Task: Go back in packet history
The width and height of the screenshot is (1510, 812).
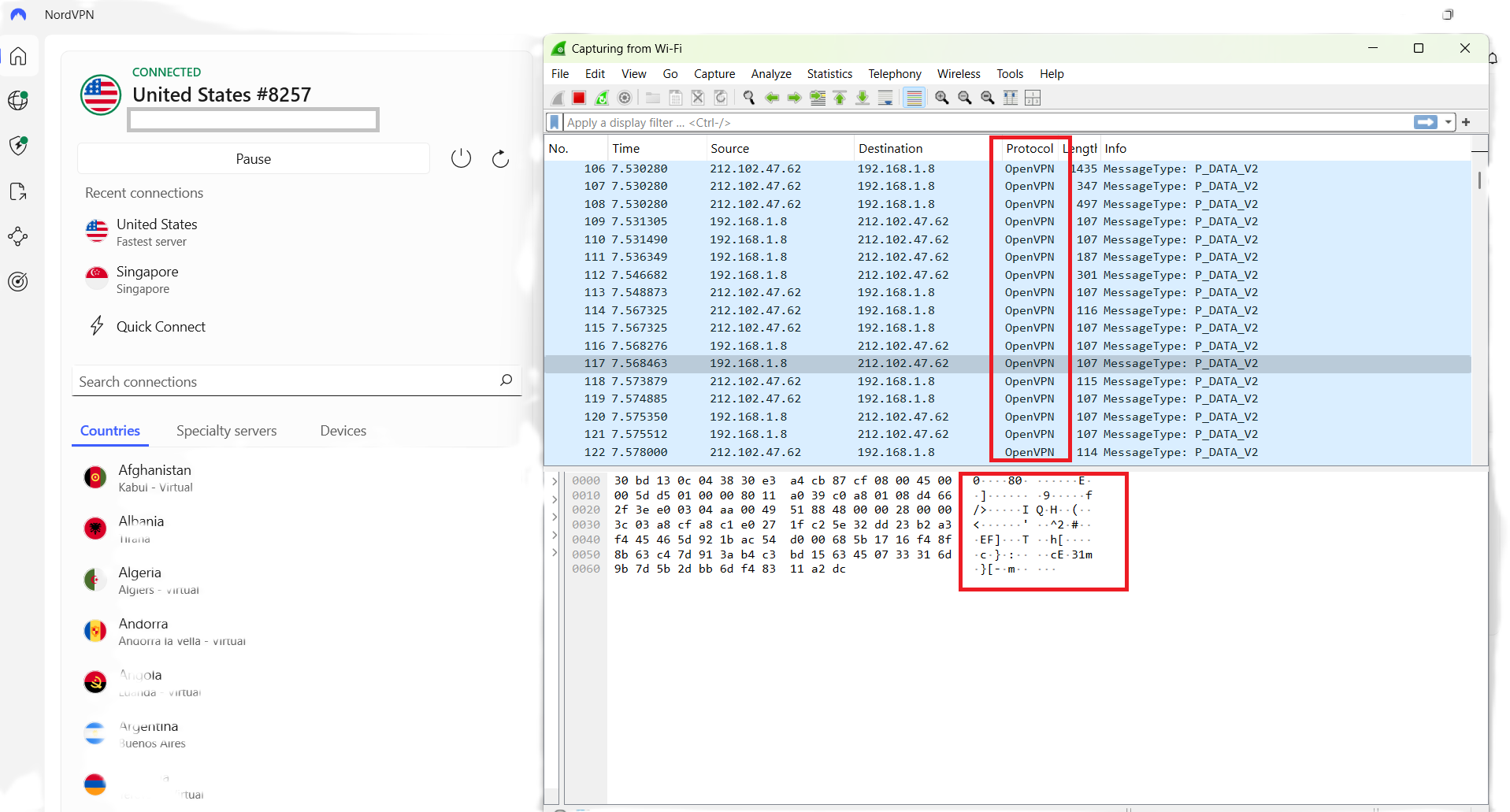Action: 772,98
